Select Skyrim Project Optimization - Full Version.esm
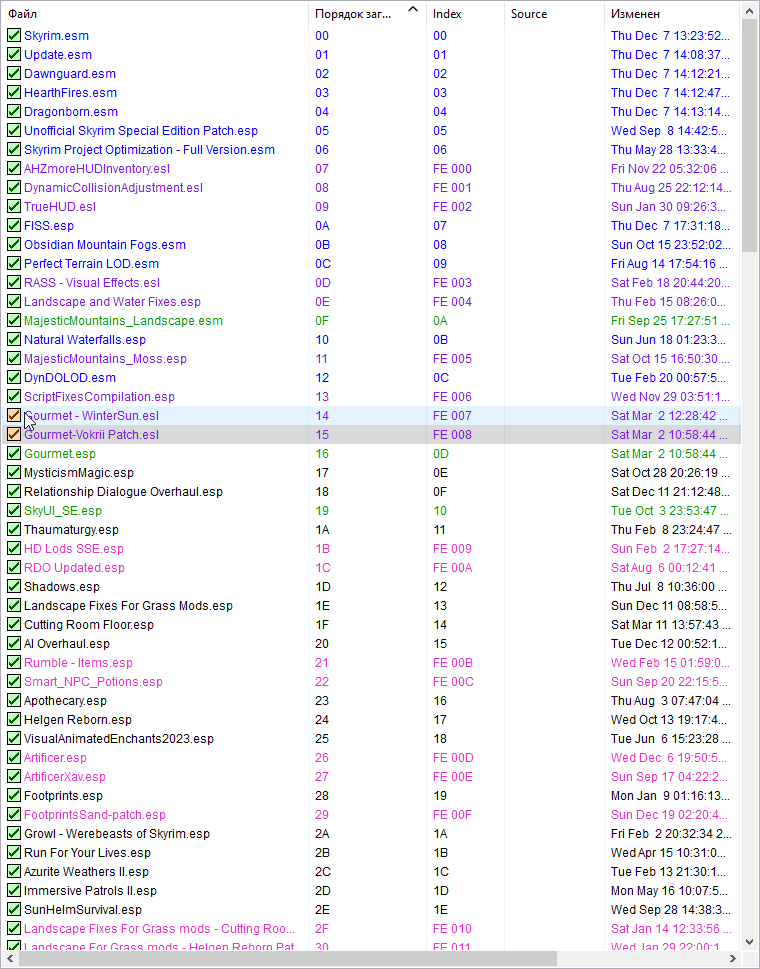 coord(150,150)
